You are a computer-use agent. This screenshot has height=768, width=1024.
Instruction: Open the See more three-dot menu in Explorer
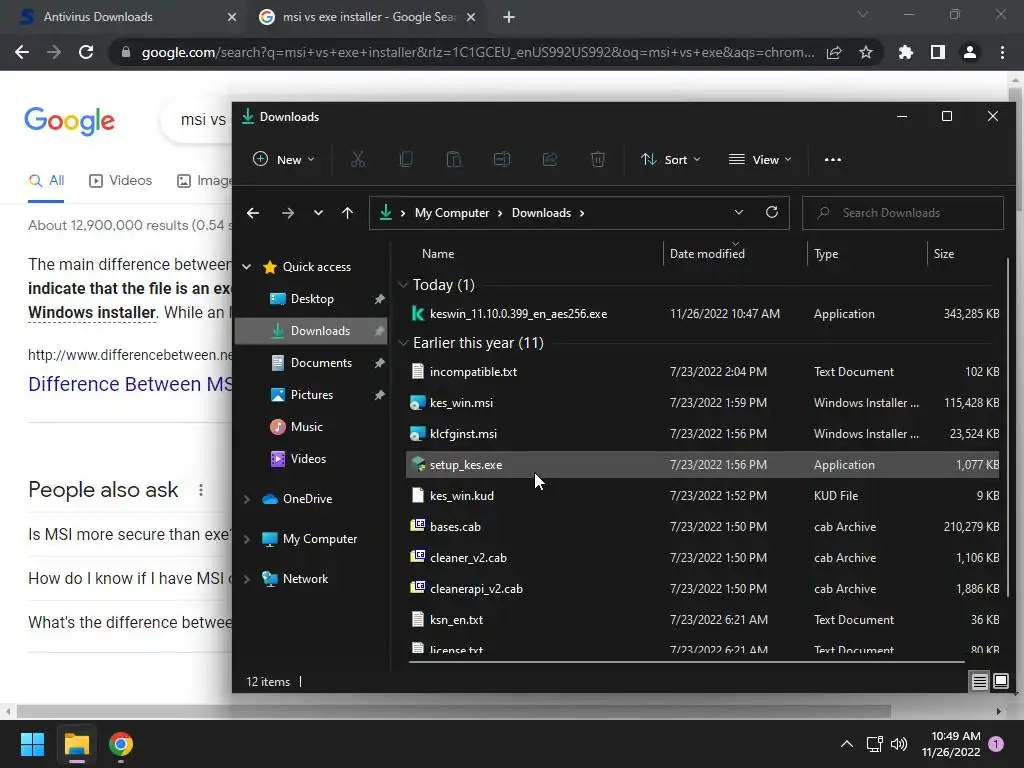click(x=833, y=159)
